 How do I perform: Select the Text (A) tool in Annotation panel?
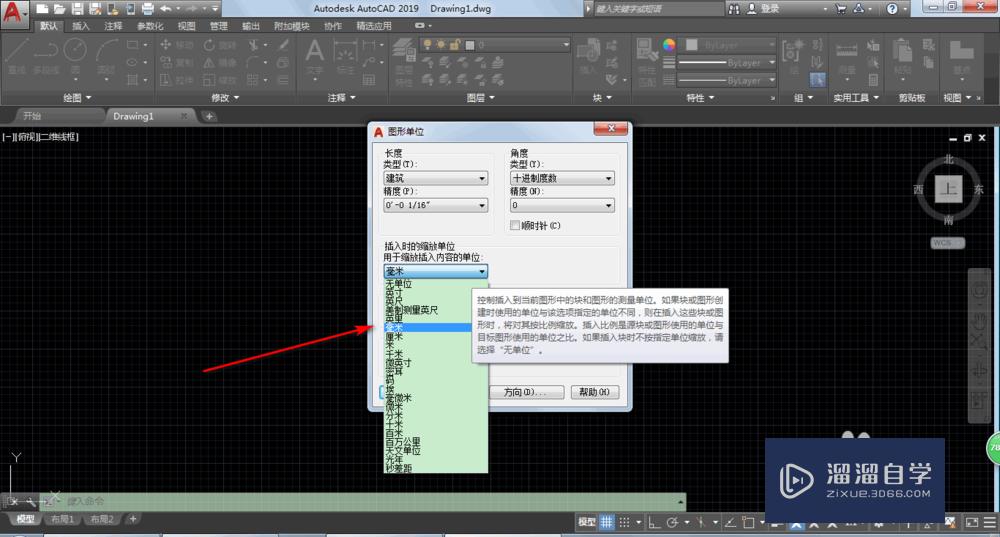point(314,56)
